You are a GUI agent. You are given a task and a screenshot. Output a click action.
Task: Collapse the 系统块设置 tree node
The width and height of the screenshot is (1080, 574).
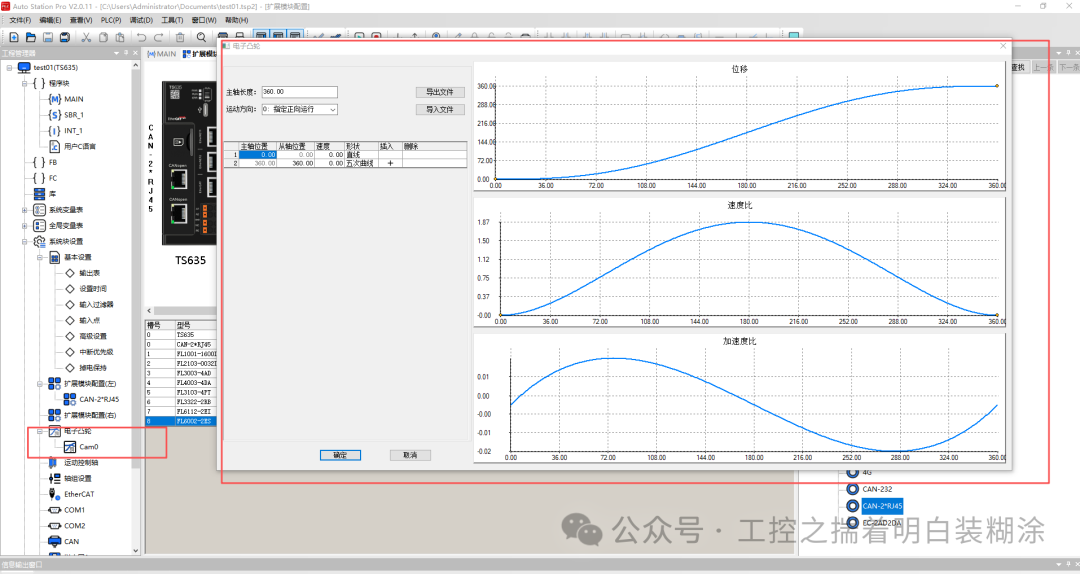click(x=25, y=241)
